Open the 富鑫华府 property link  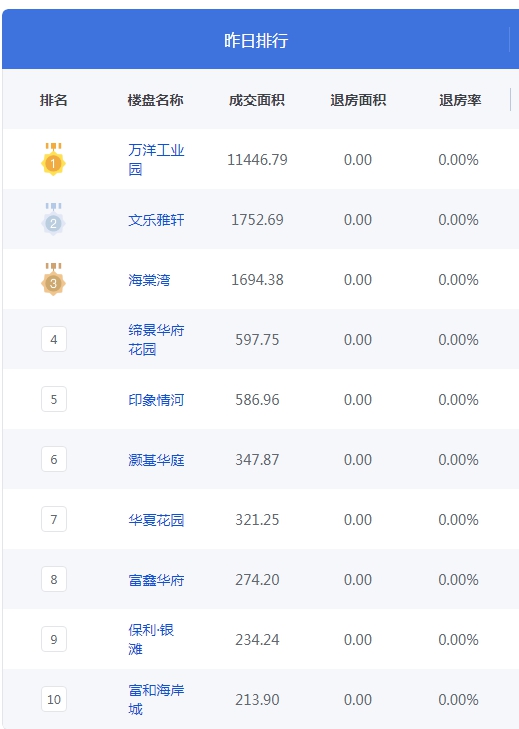click(156, 580)
